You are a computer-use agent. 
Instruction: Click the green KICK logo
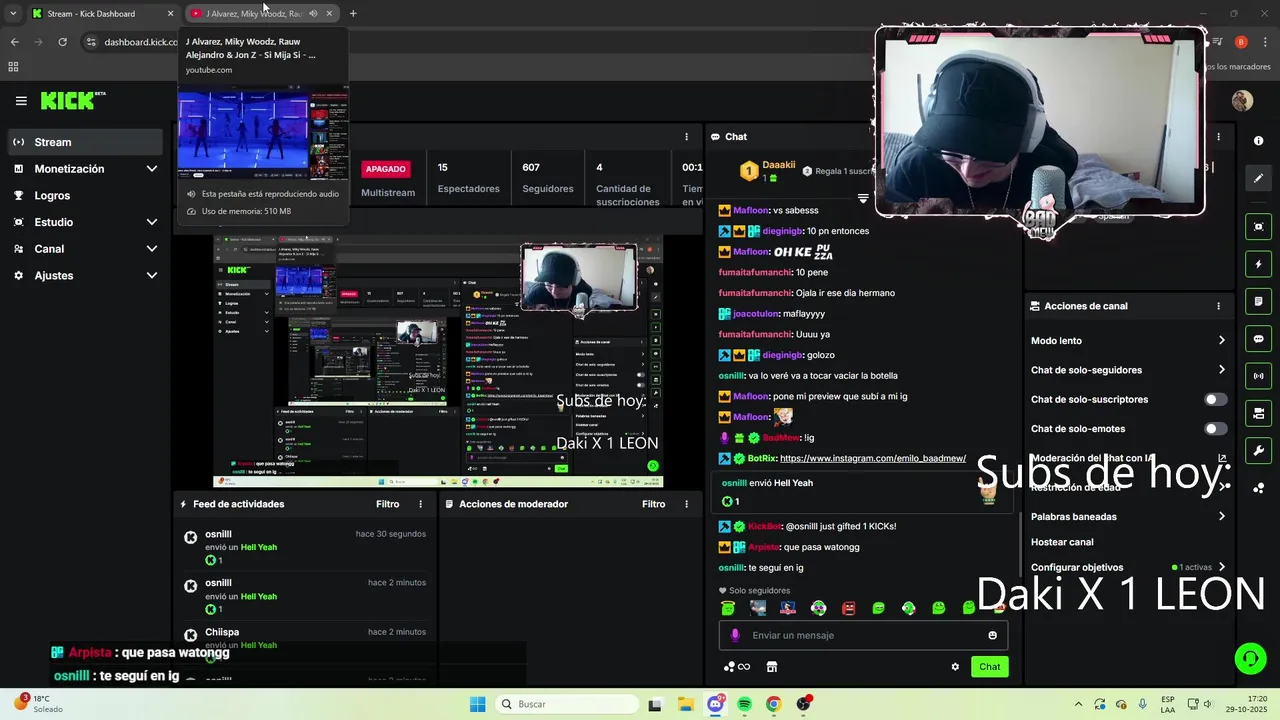(72, 100)
